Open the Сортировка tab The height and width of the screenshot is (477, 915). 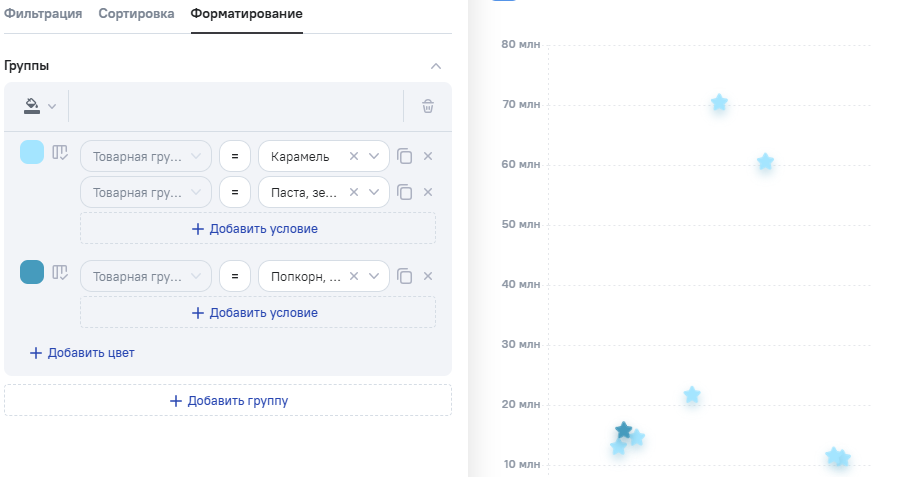tap(136, 14)
